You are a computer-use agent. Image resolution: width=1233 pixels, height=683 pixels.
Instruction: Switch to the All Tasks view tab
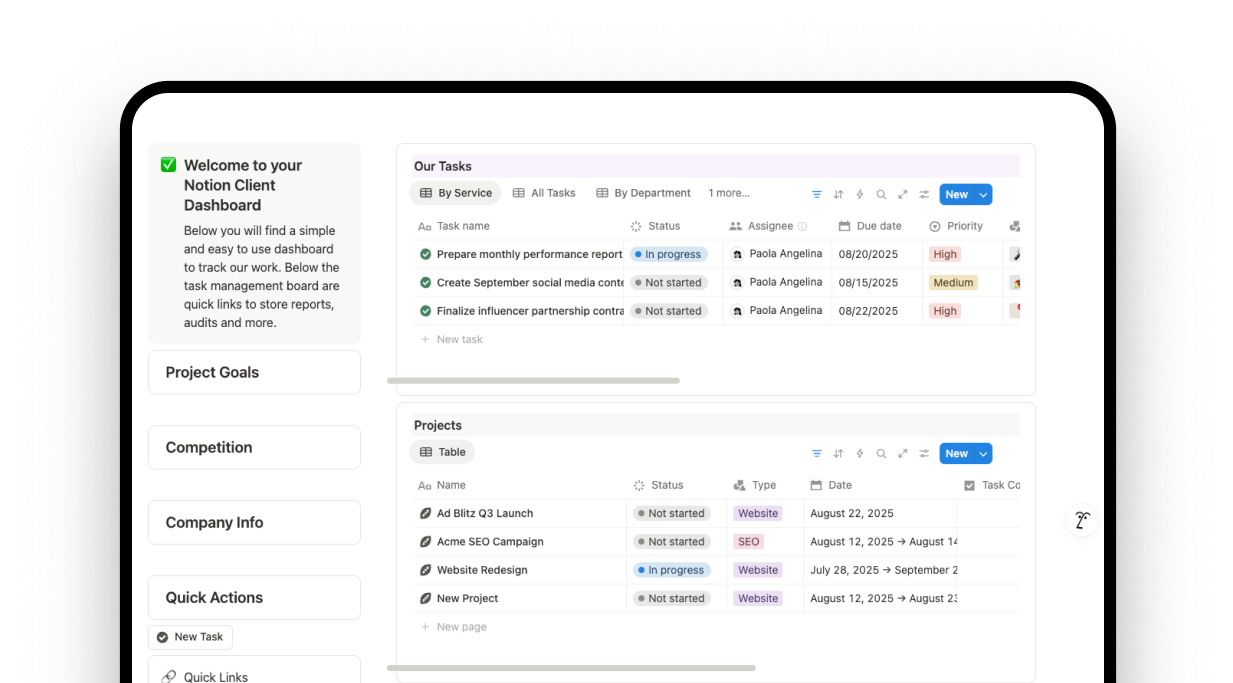(x=544, y=193)
